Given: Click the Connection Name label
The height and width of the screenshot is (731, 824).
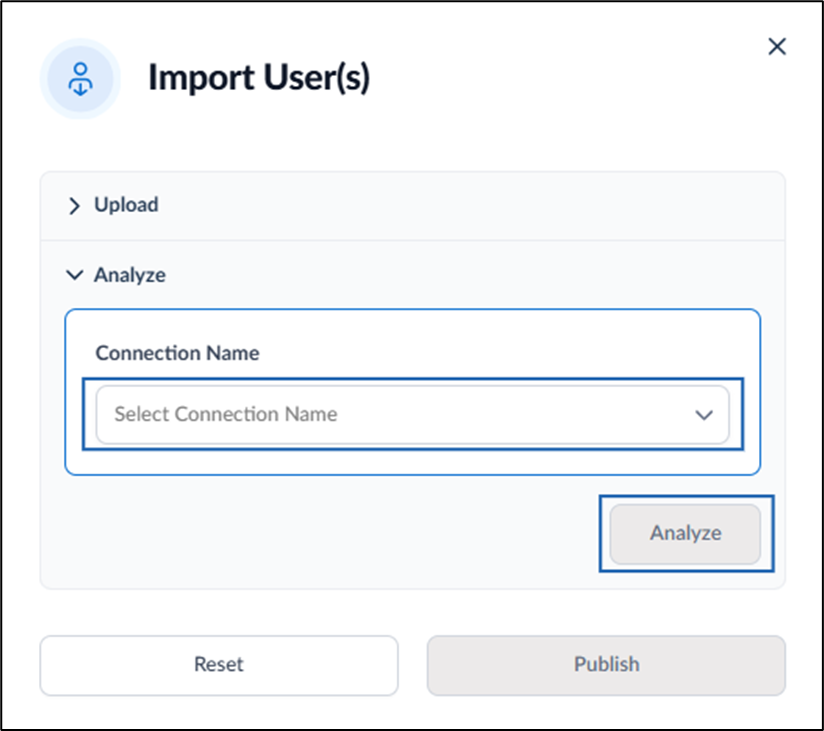Looking at the screenshot, I should coord(177,353).
